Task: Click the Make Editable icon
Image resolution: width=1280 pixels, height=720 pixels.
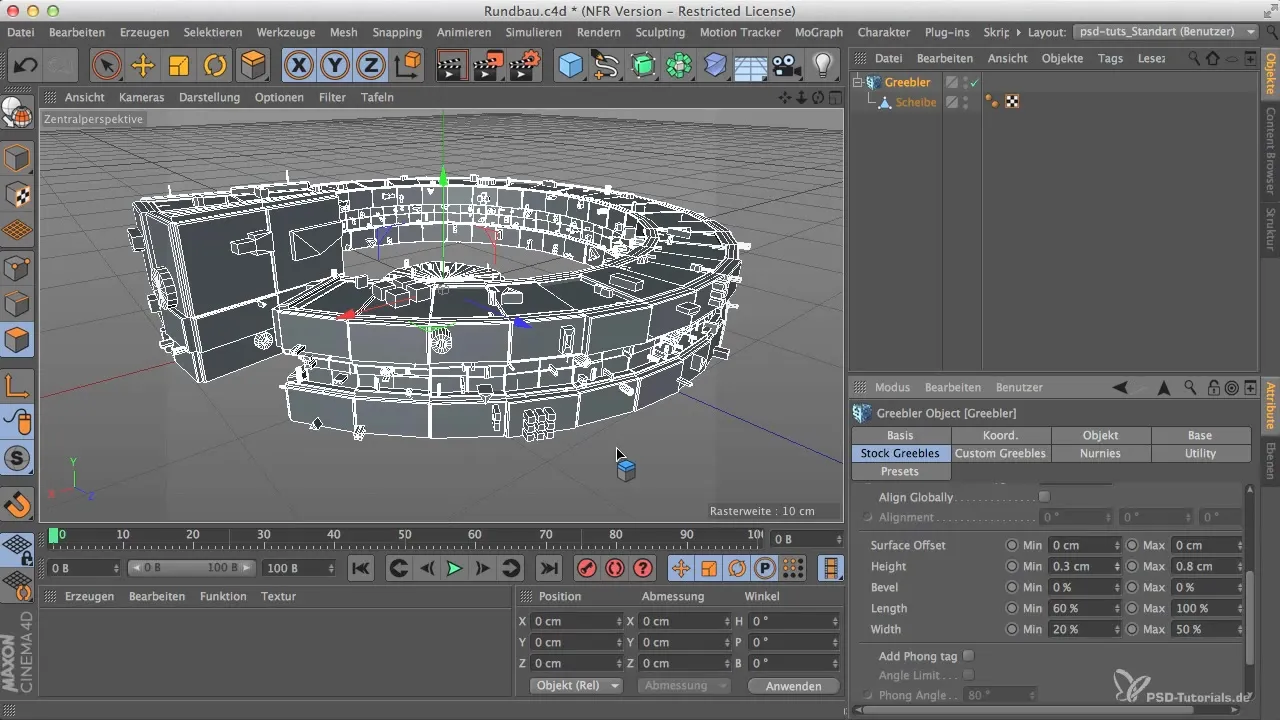Action: pos(18,116)
